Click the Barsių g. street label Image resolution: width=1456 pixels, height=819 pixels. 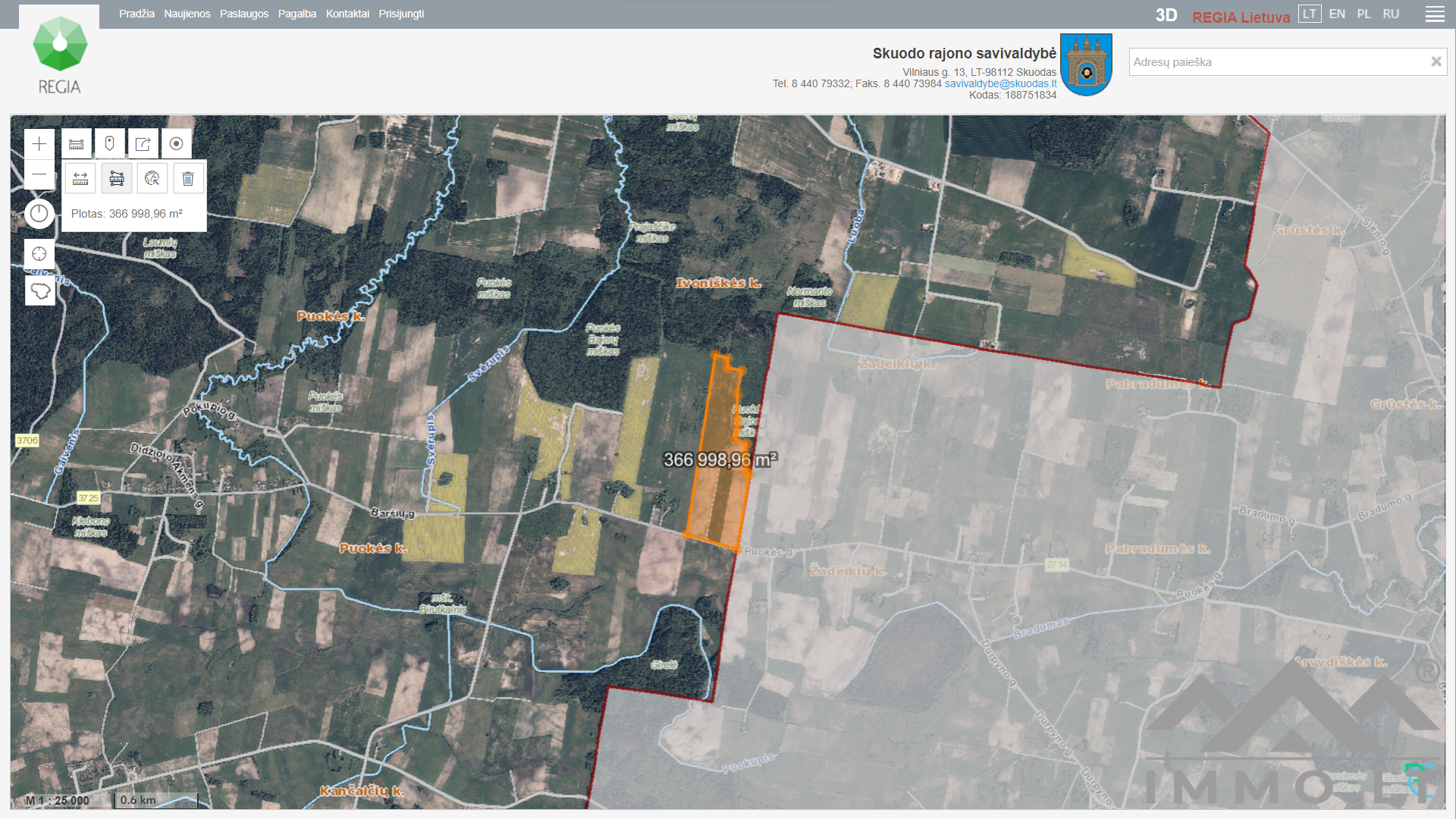pyautogui.click(x=393, y=513)
